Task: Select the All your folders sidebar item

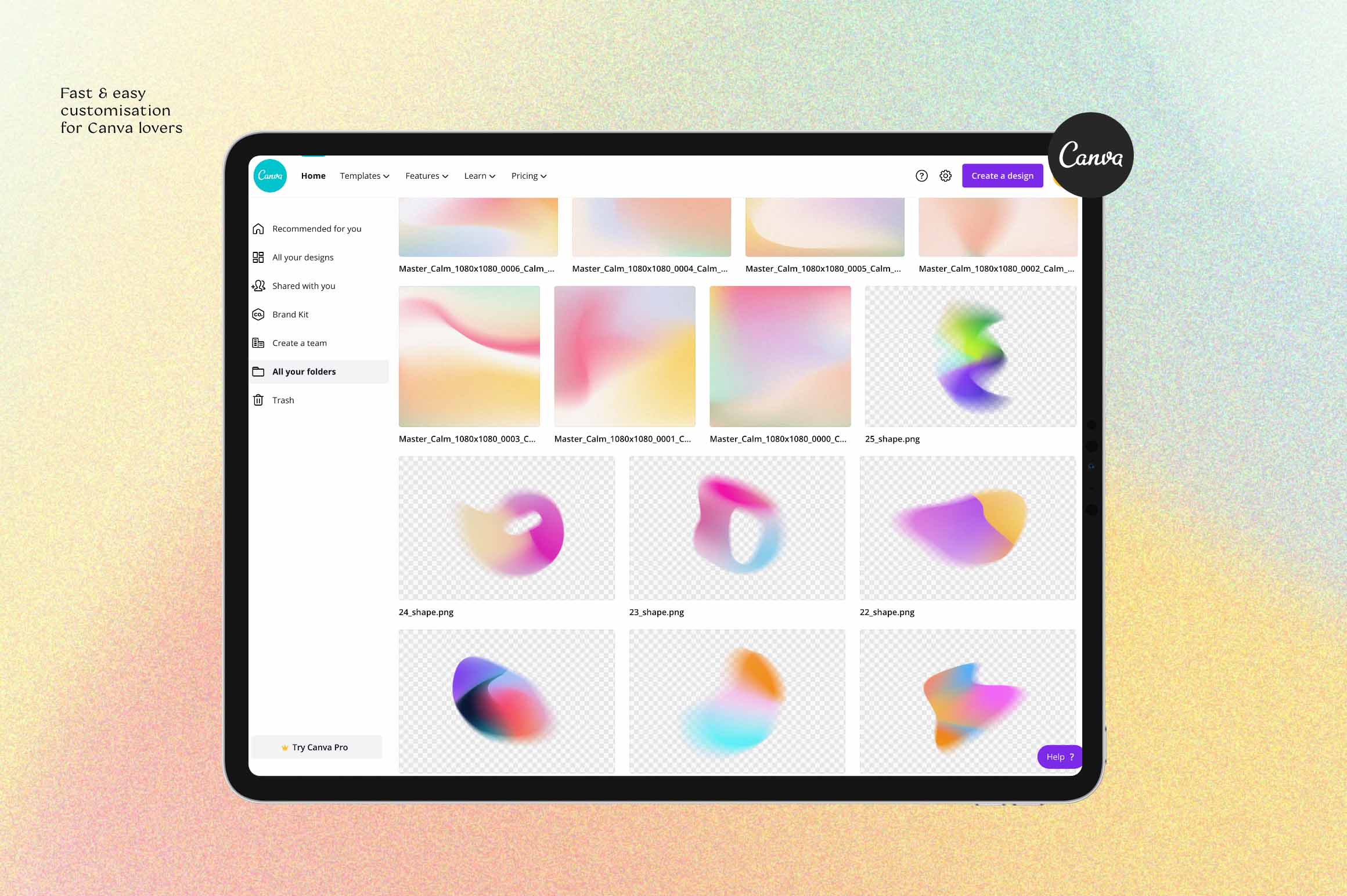Action: [x=304, y=371]
